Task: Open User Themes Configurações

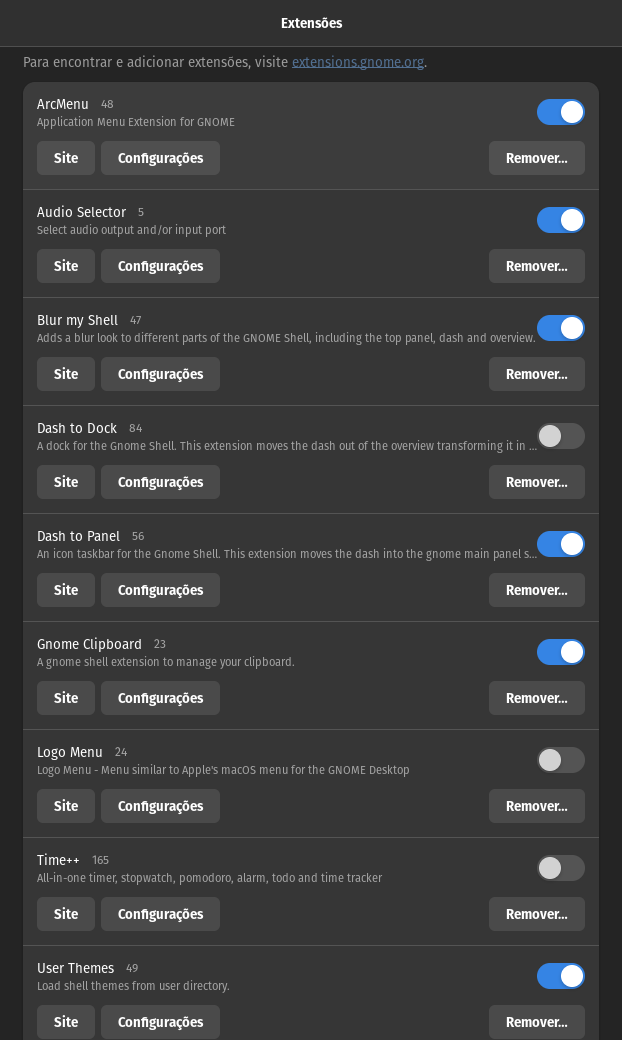Action: 160,1022
